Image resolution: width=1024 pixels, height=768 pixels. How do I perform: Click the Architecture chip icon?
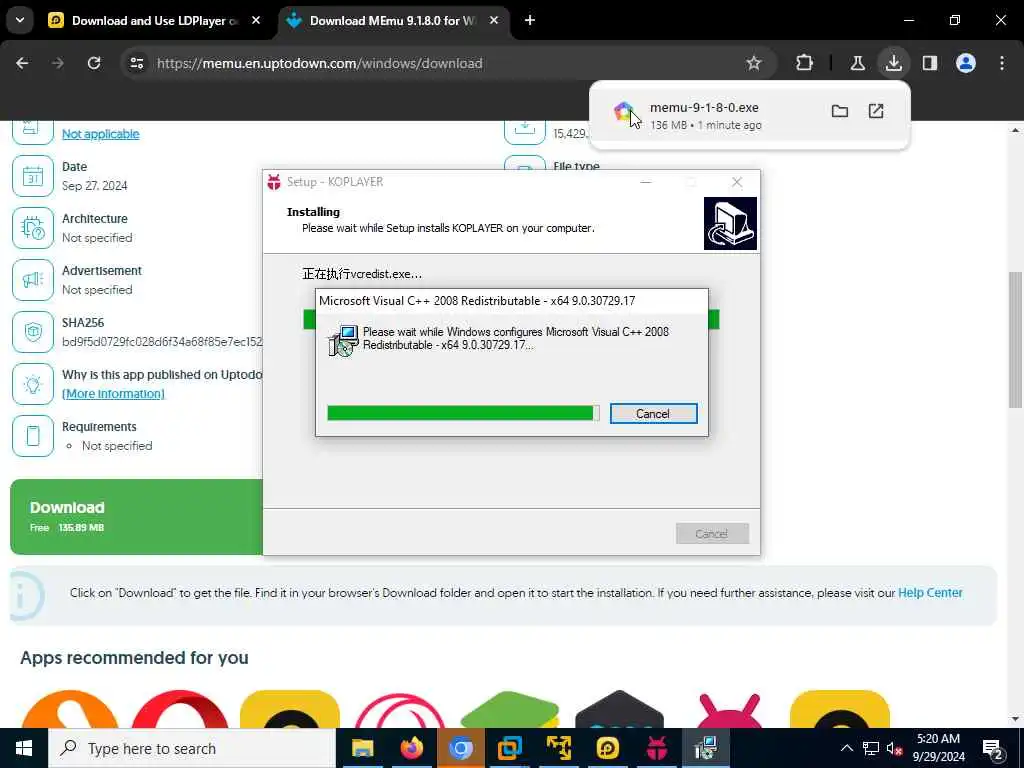(x=33, y=228)
